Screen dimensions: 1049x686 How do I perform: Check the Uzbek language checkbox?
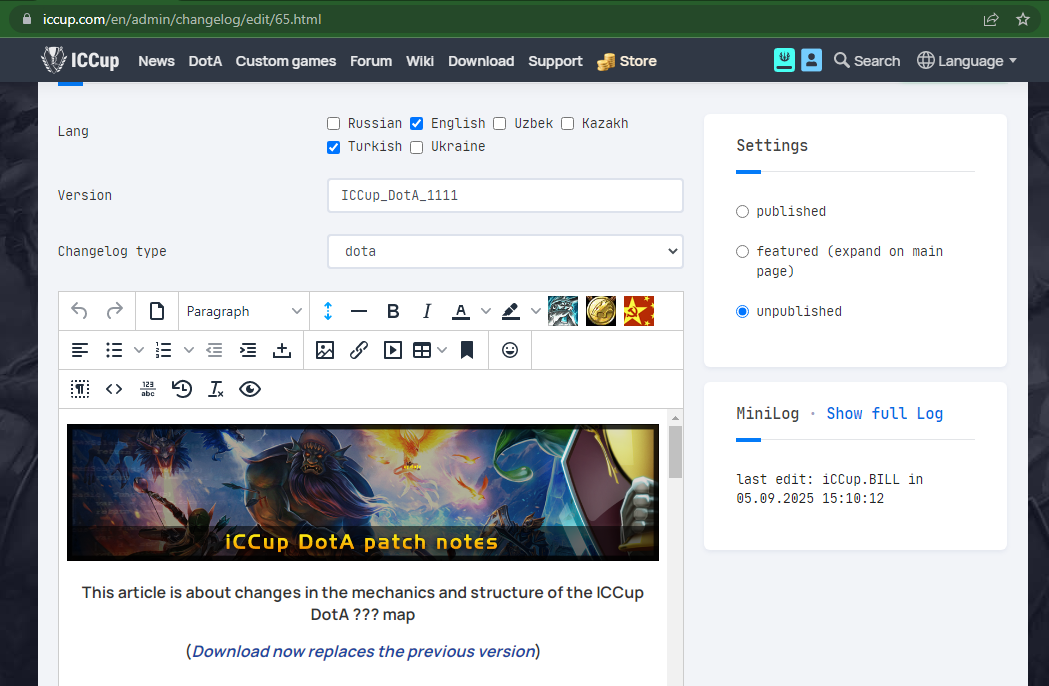coord(500,124)
